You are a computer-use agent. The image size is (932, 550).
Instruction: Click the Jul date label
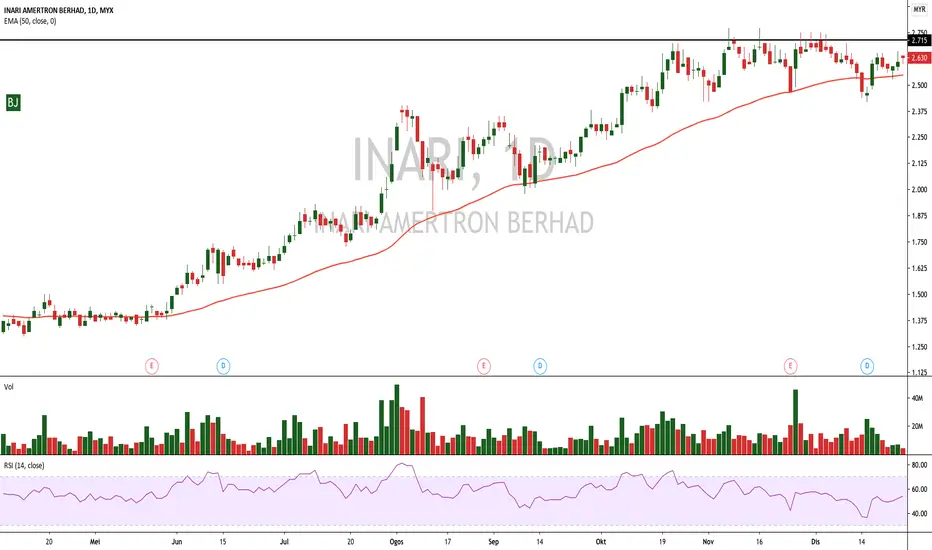[x=285, y=542]
